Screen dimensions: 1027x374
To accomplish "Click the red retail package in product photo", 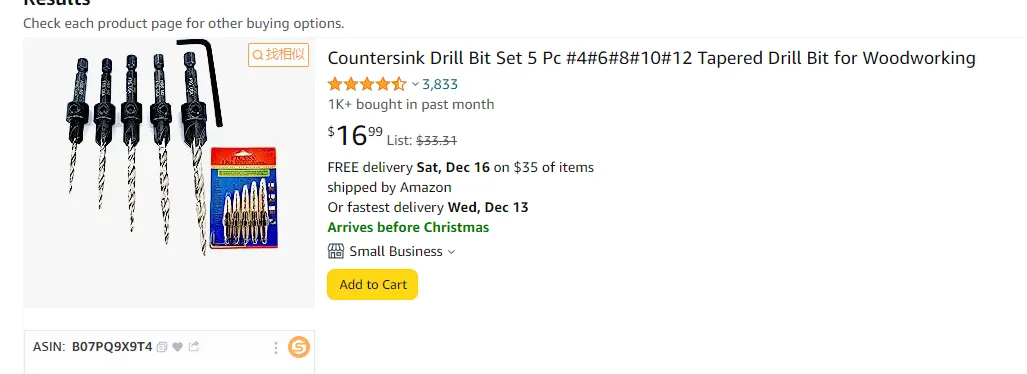I will pyautogui.click(x=244, y=198).
